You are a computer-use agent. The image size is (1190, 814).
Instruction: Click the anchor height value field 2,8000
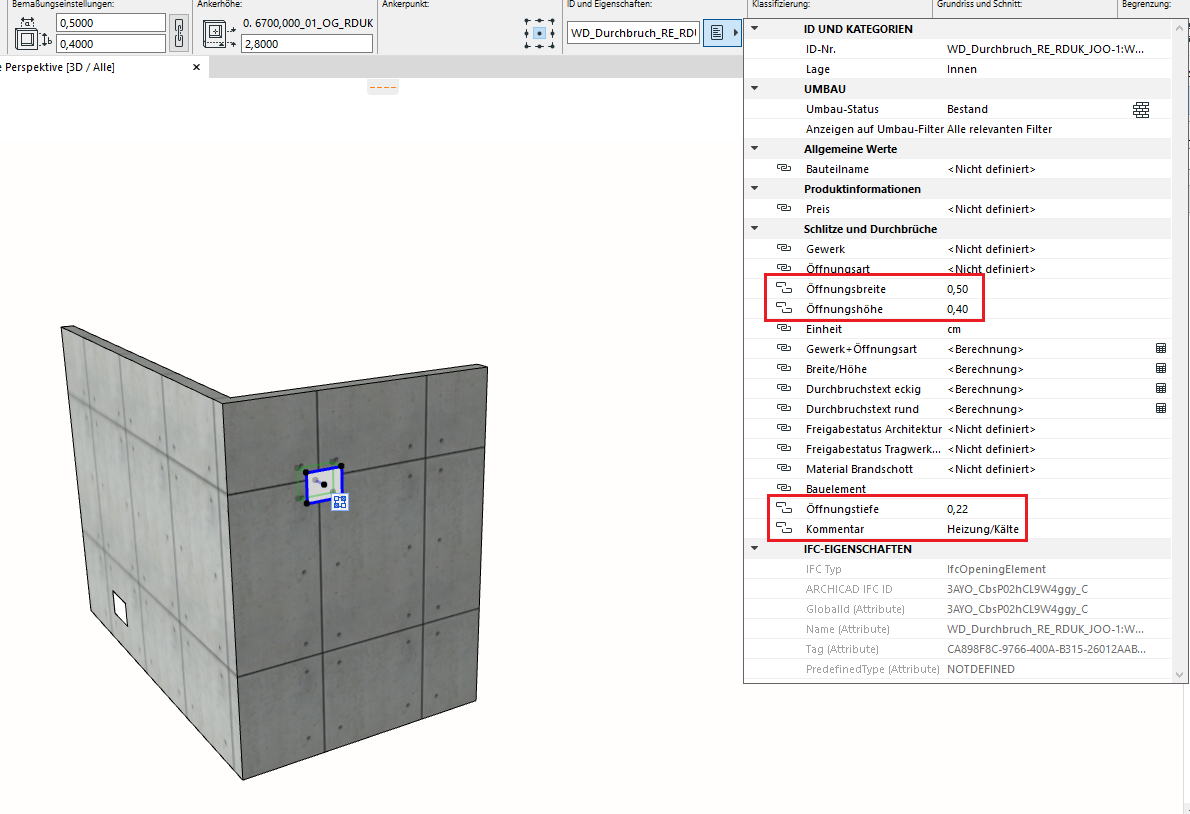[305, 44]
